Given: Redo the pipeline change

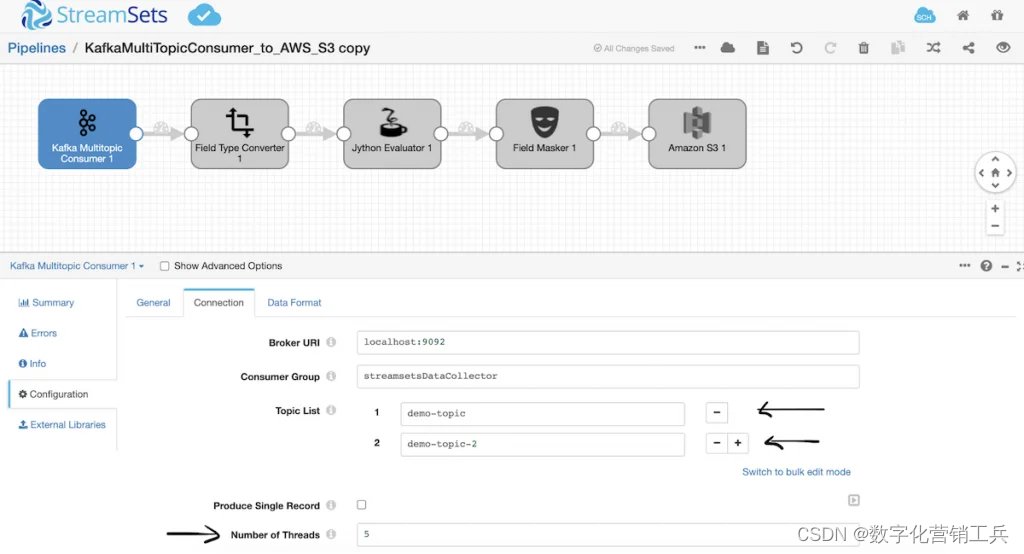Looking at the screenshot, I should tap(830, 48).
